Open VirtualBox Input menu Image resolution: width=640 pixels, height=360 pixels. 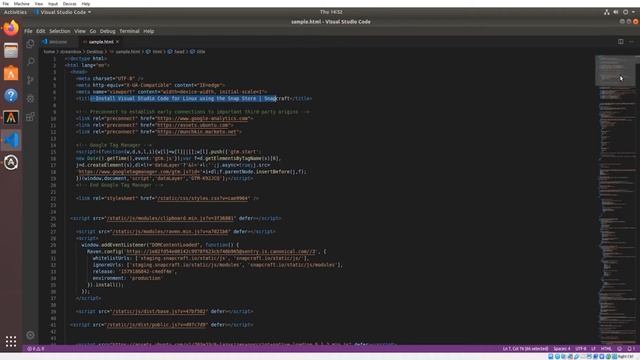tap(53, 4)
